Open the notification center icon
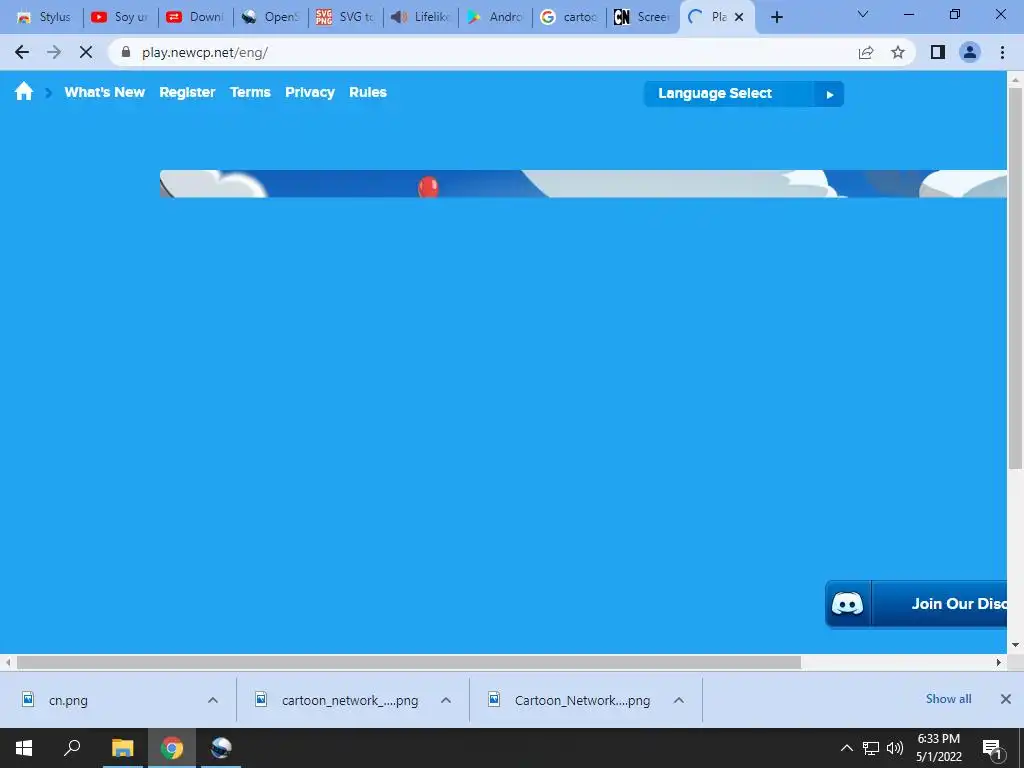Screen dimensions: 1024x768 pyautogui.click(x=991, y=748)
